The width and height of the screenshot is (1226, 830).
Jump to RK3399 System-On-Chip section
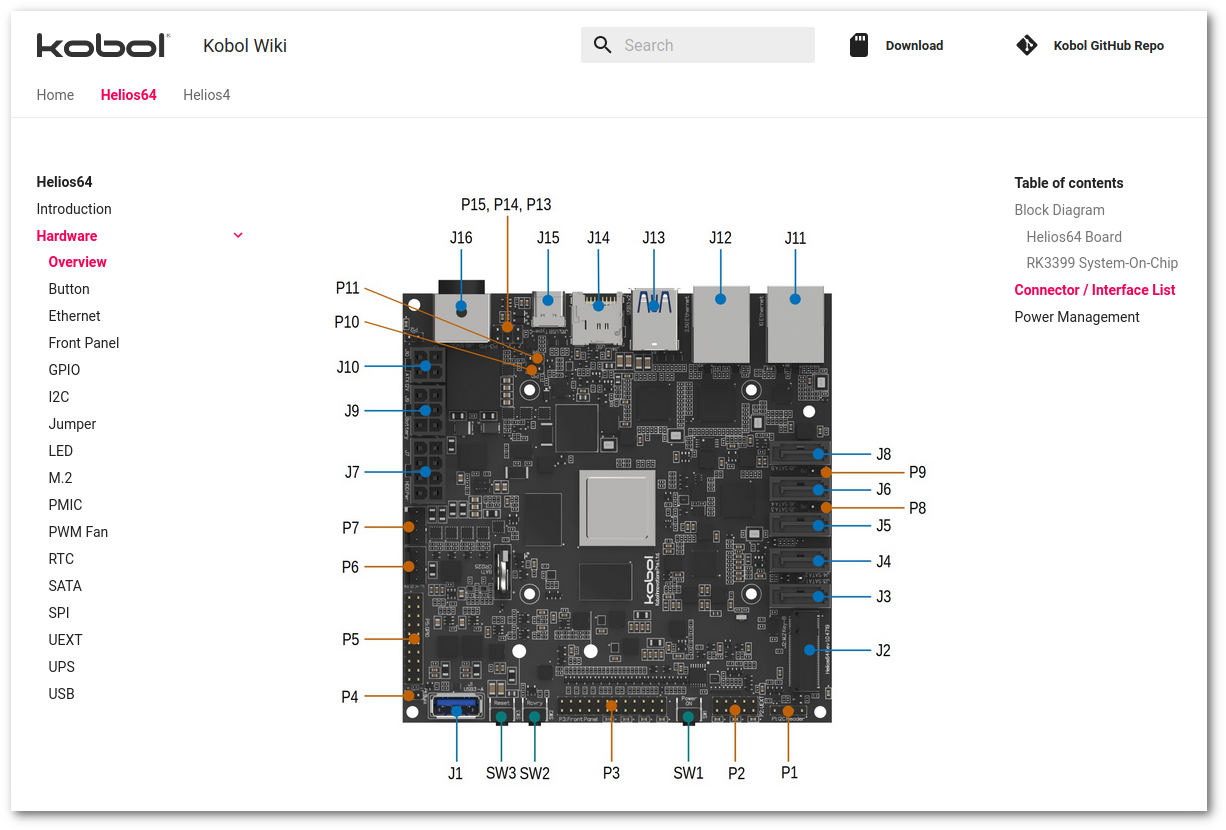[1103, 263]
